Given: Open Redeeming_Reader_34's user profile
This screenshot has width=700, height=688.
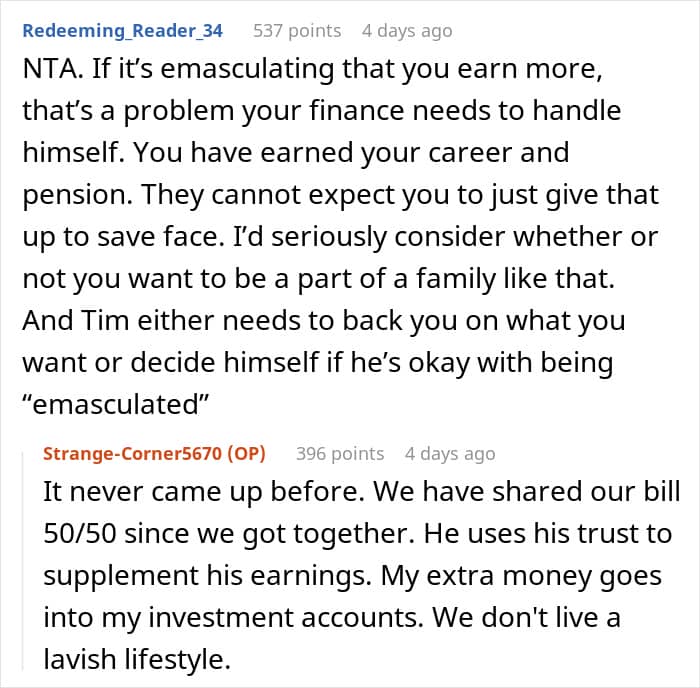Looking at the screenshot, I should coord(122,31).
